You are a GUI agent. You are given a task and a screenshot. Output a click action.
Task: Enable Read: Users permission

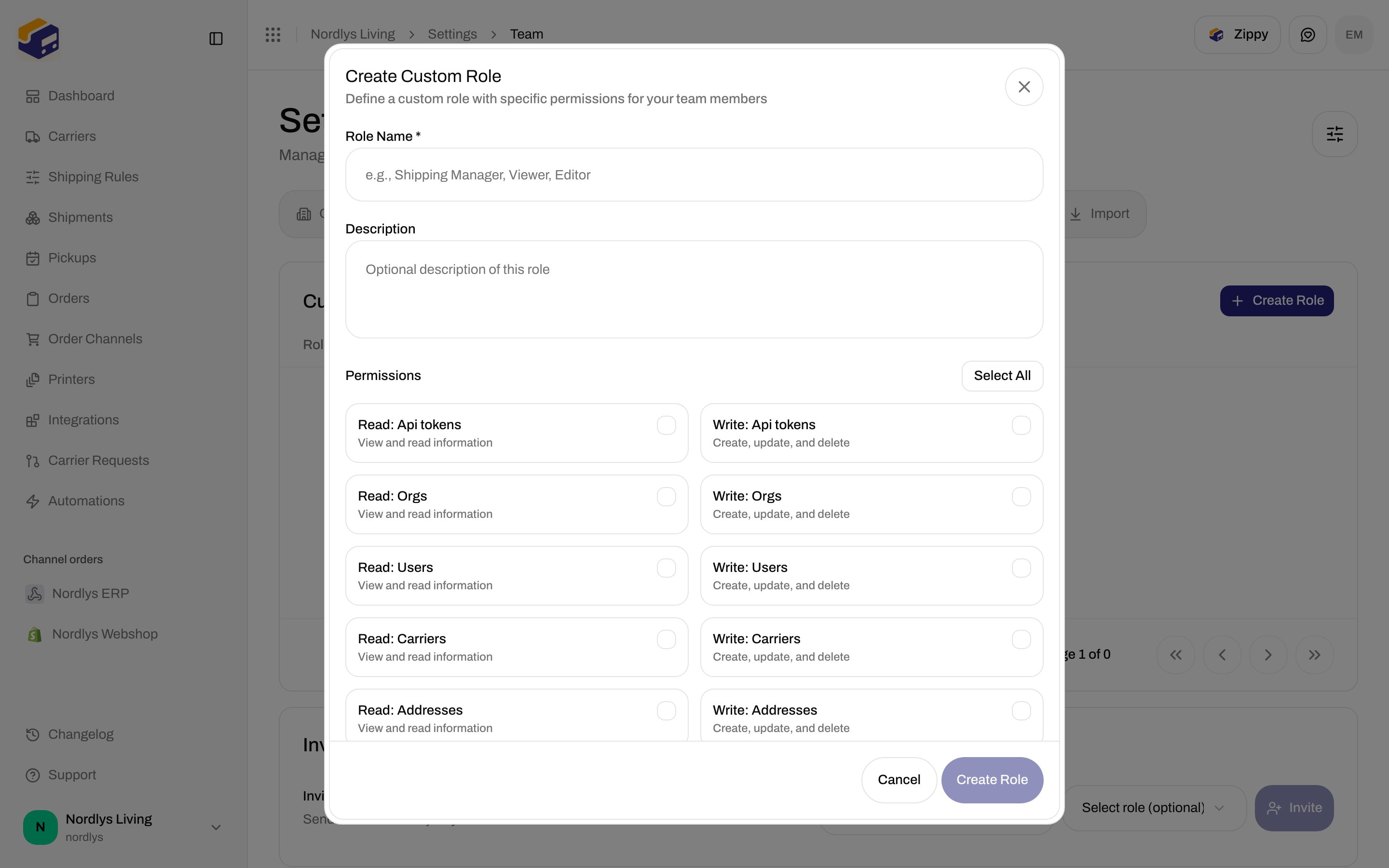[667, 569]
